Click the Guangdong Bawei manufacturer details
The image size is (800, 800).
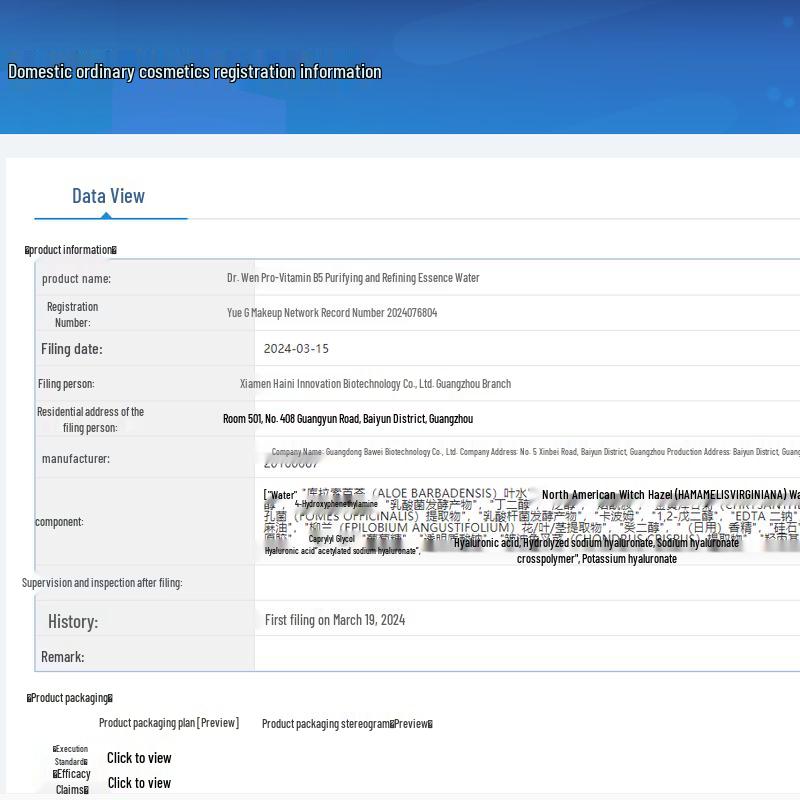tap(530, 452)
